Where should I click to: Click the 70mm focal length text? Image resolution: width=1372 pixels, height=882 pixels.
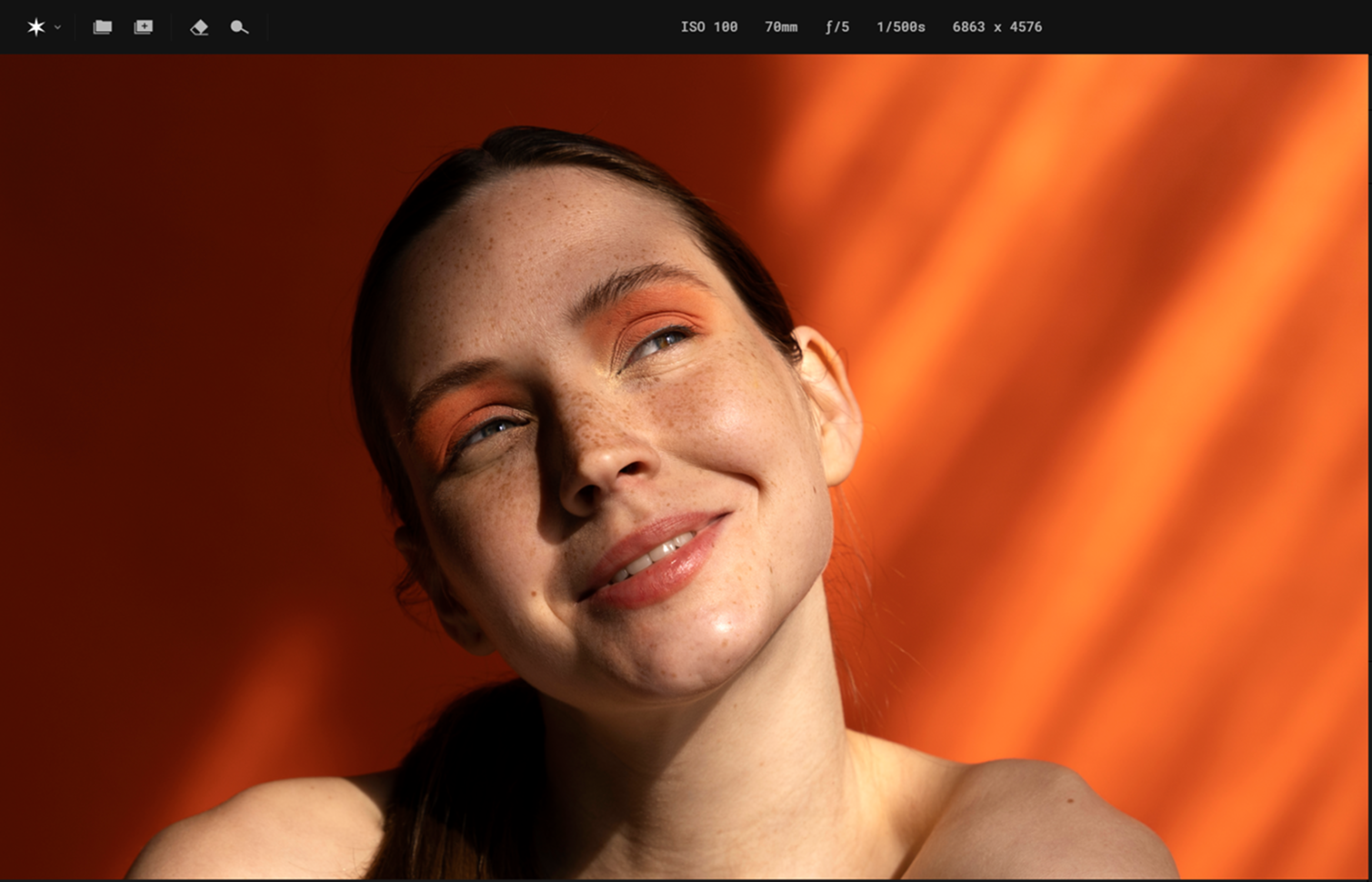pos(781,27)
